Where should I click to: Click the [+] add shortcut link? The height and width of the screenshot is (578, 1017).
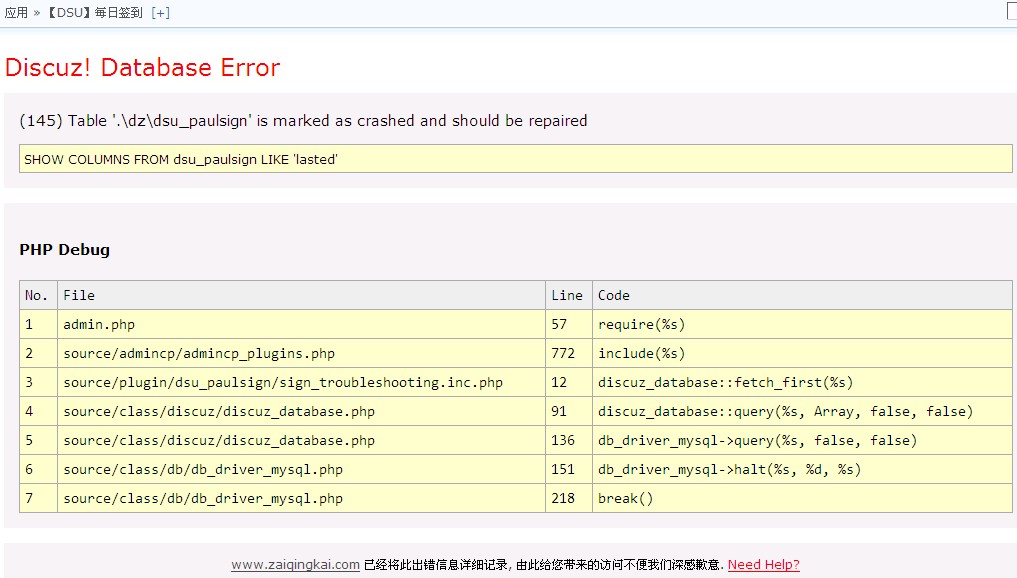(160, 12)
